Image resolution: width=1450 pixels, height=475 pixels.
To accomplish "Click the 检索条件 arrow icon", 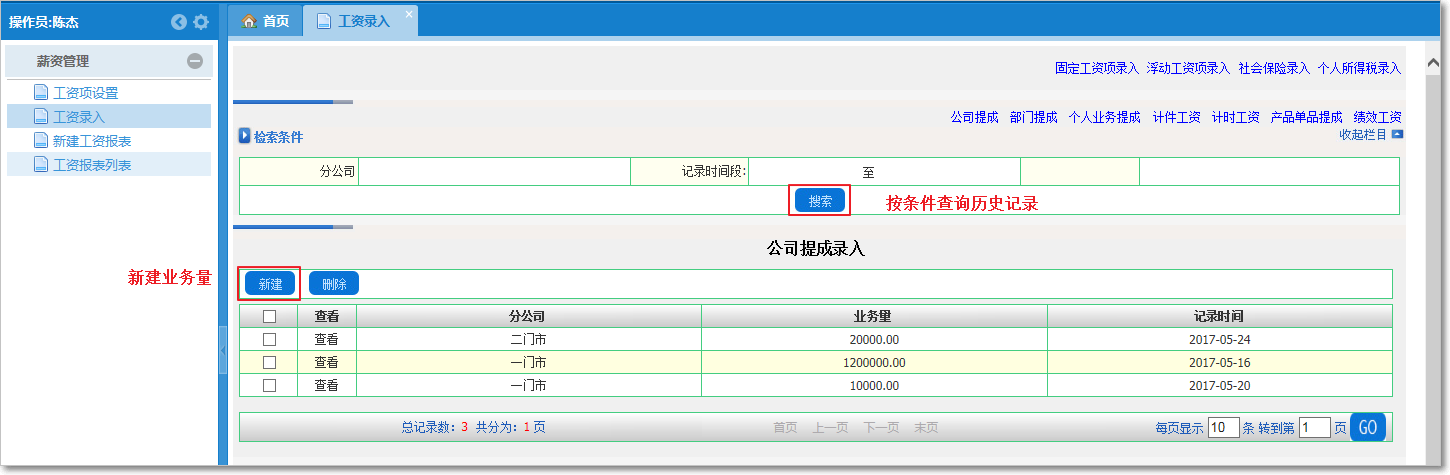I will tap(244, 136).
